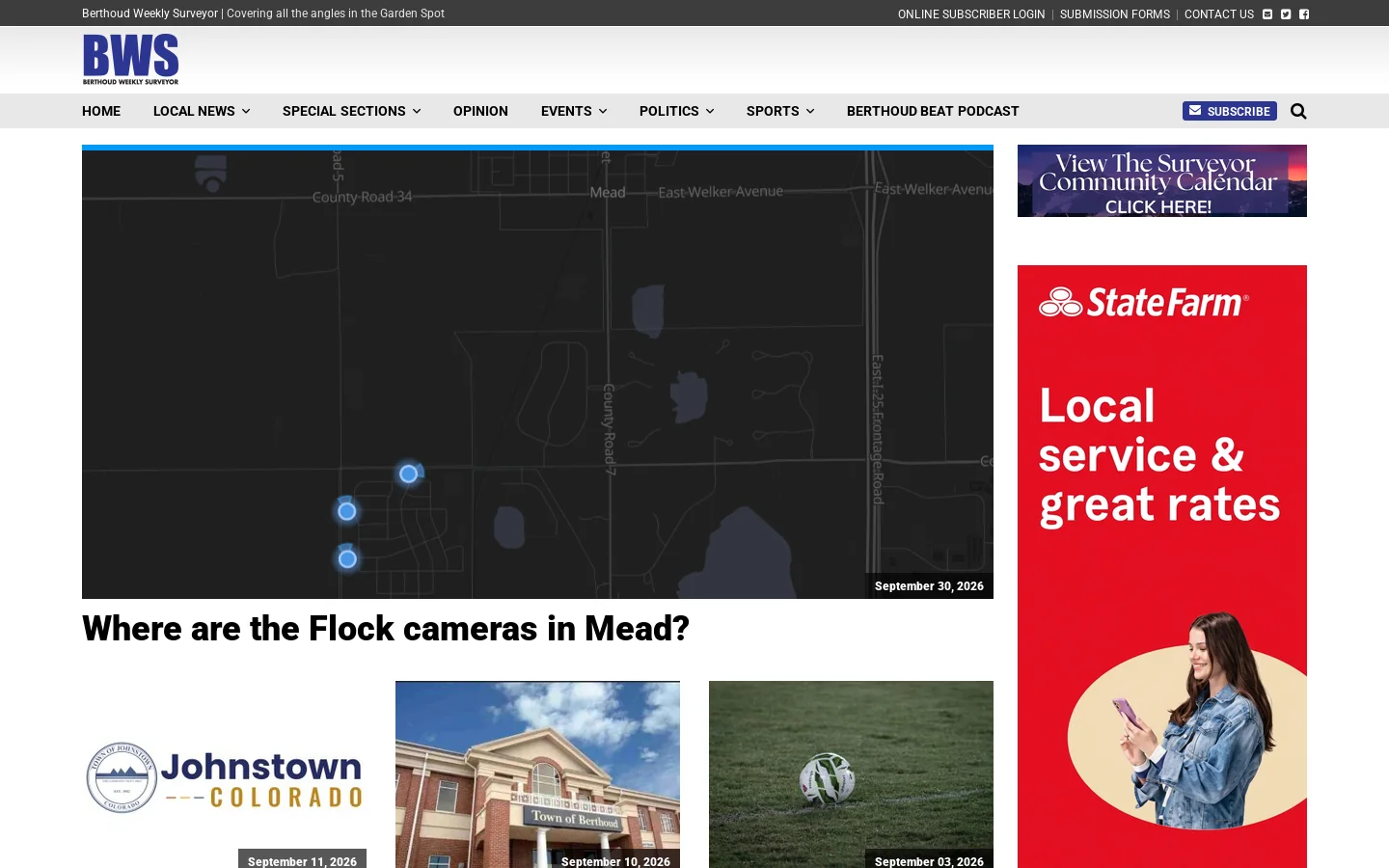Expand the Special Sections dropdown
The height and width of the screenshot is (868, 1389).
[x=352, y=111]
